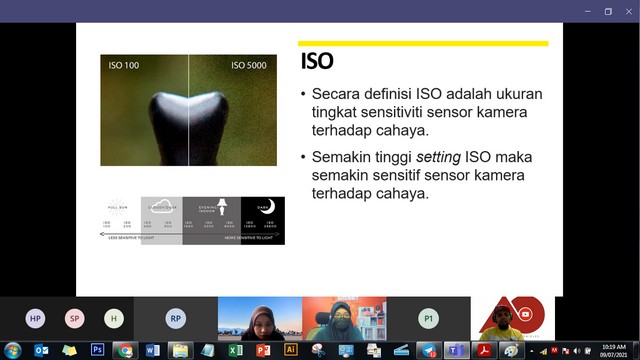
Task: Switch to Microsoft Teams taskbar icon
Action: [x=456, y=350]
